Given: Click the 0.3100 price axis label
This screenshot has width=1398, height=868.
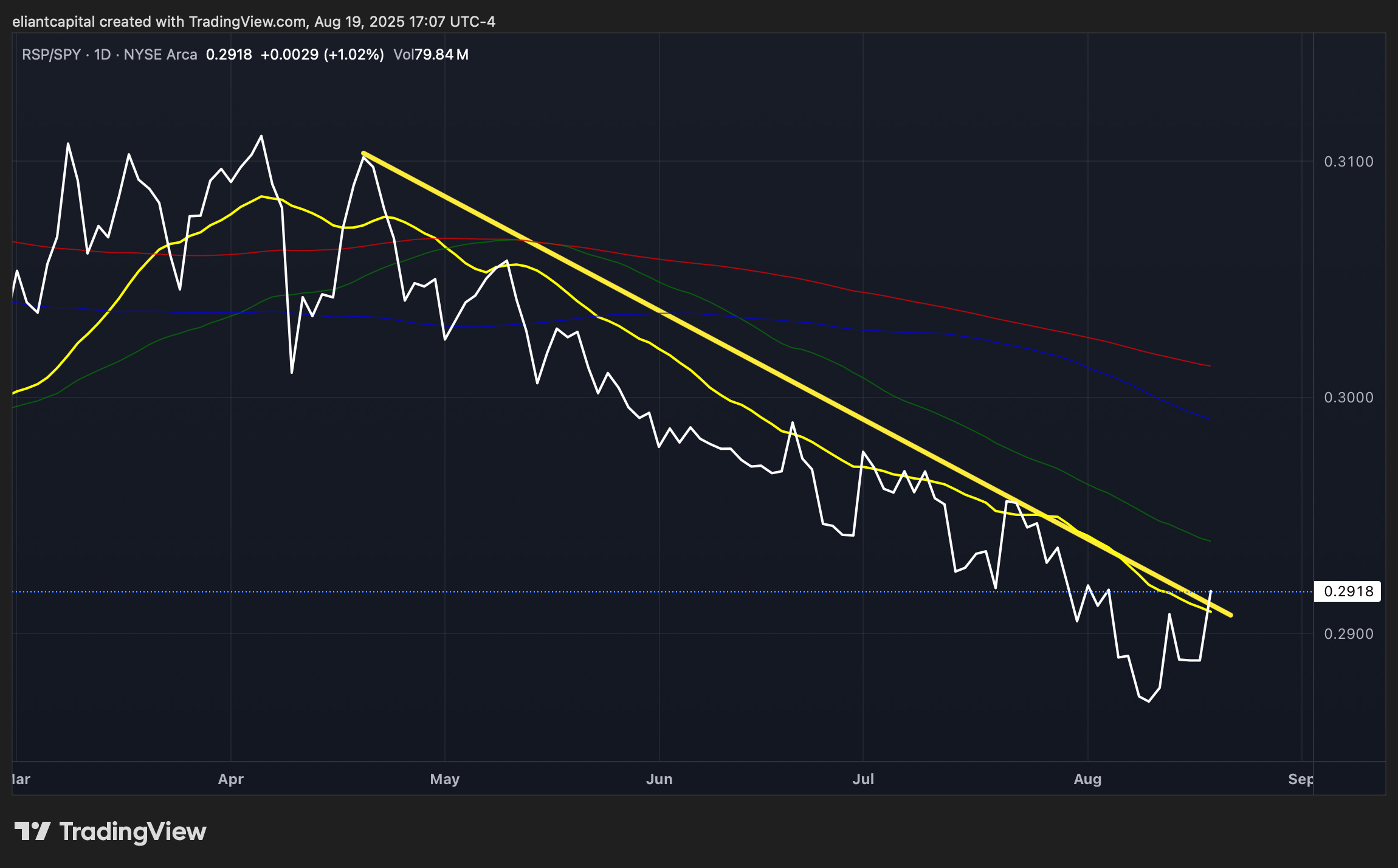Looking at the screenshot, I should pos(1348,162).
